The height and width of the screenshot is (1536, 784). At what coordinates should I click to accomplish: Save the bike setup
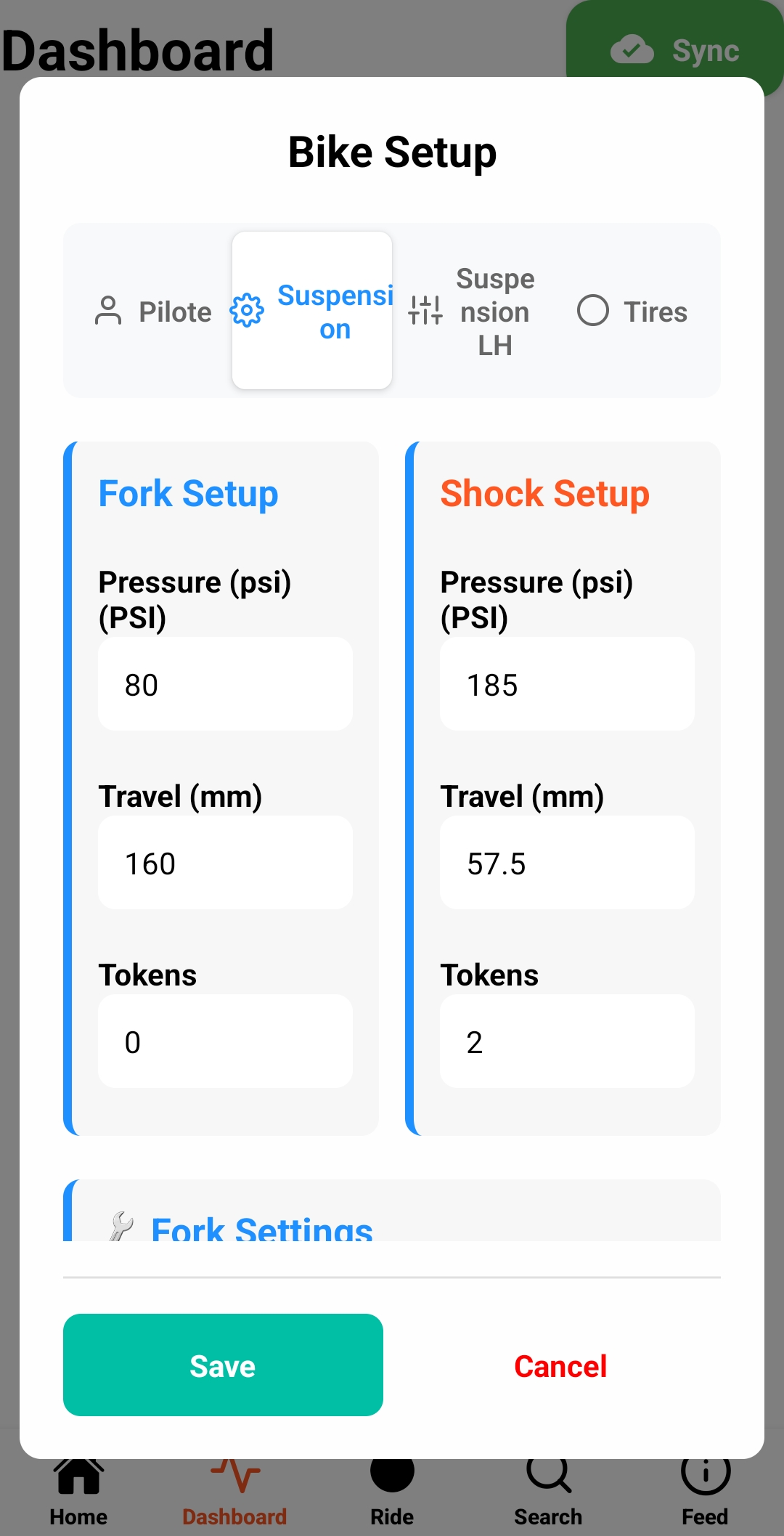click(x=223, y=1365)
